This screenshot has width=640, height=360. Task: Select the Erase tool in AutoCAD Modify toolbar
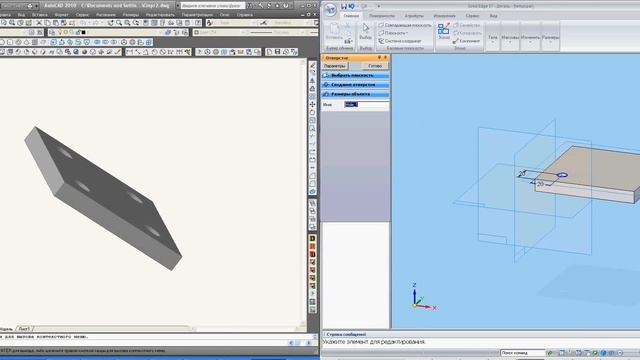[x=313, y=65]
